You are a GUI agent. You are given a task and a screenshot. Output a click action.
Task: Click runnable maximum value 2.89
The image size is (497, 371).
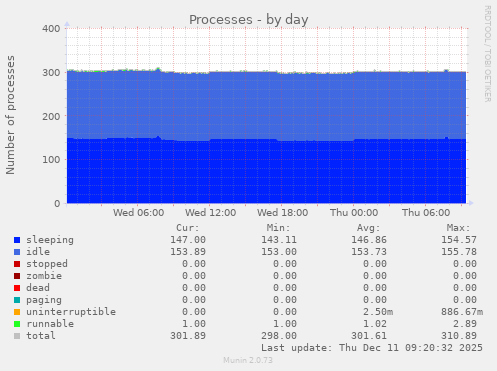(465, 324)
